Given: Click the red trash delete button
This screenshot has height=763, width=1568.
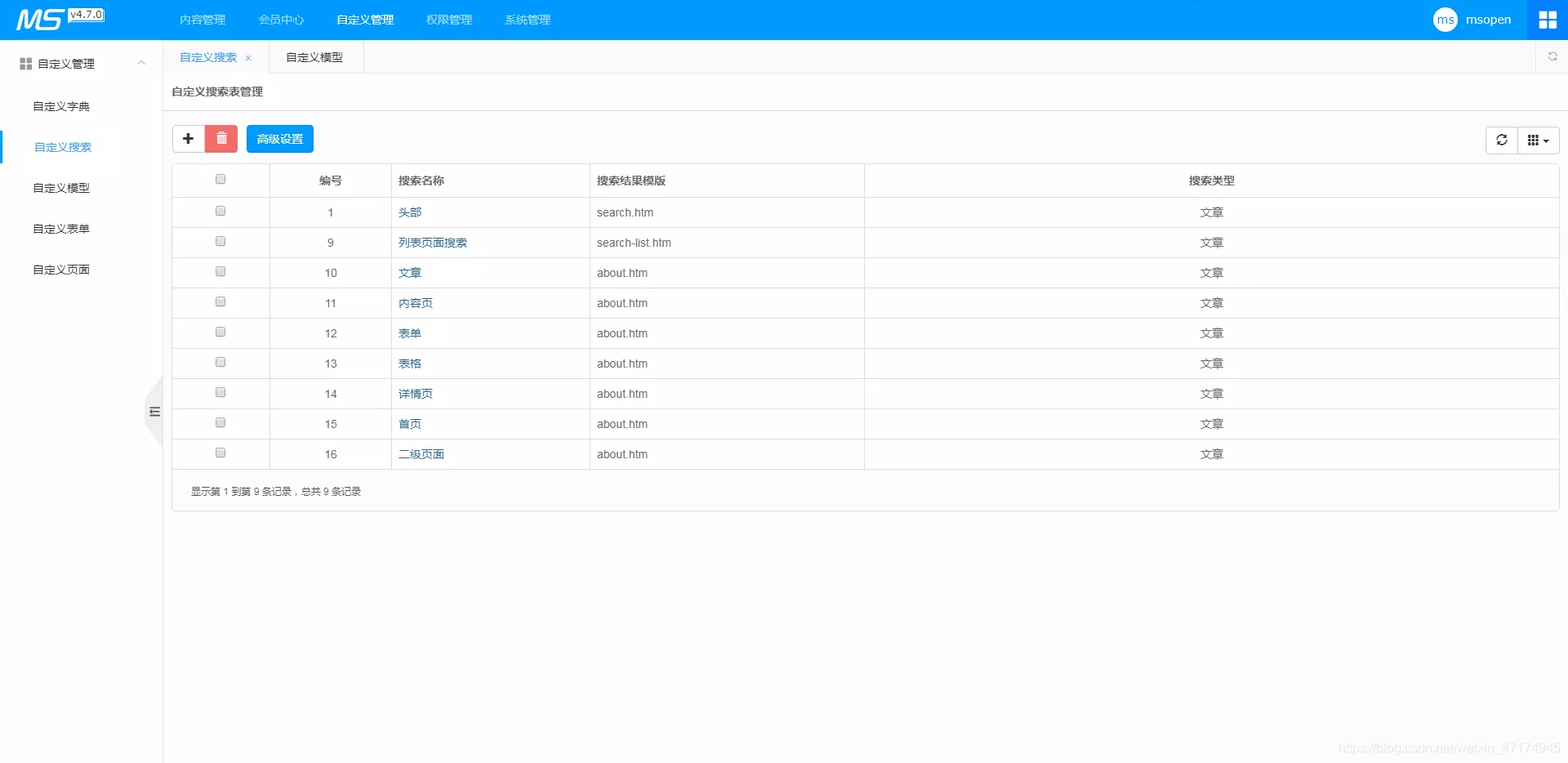Looking at the screenshot, I should [x=221, y=139].
